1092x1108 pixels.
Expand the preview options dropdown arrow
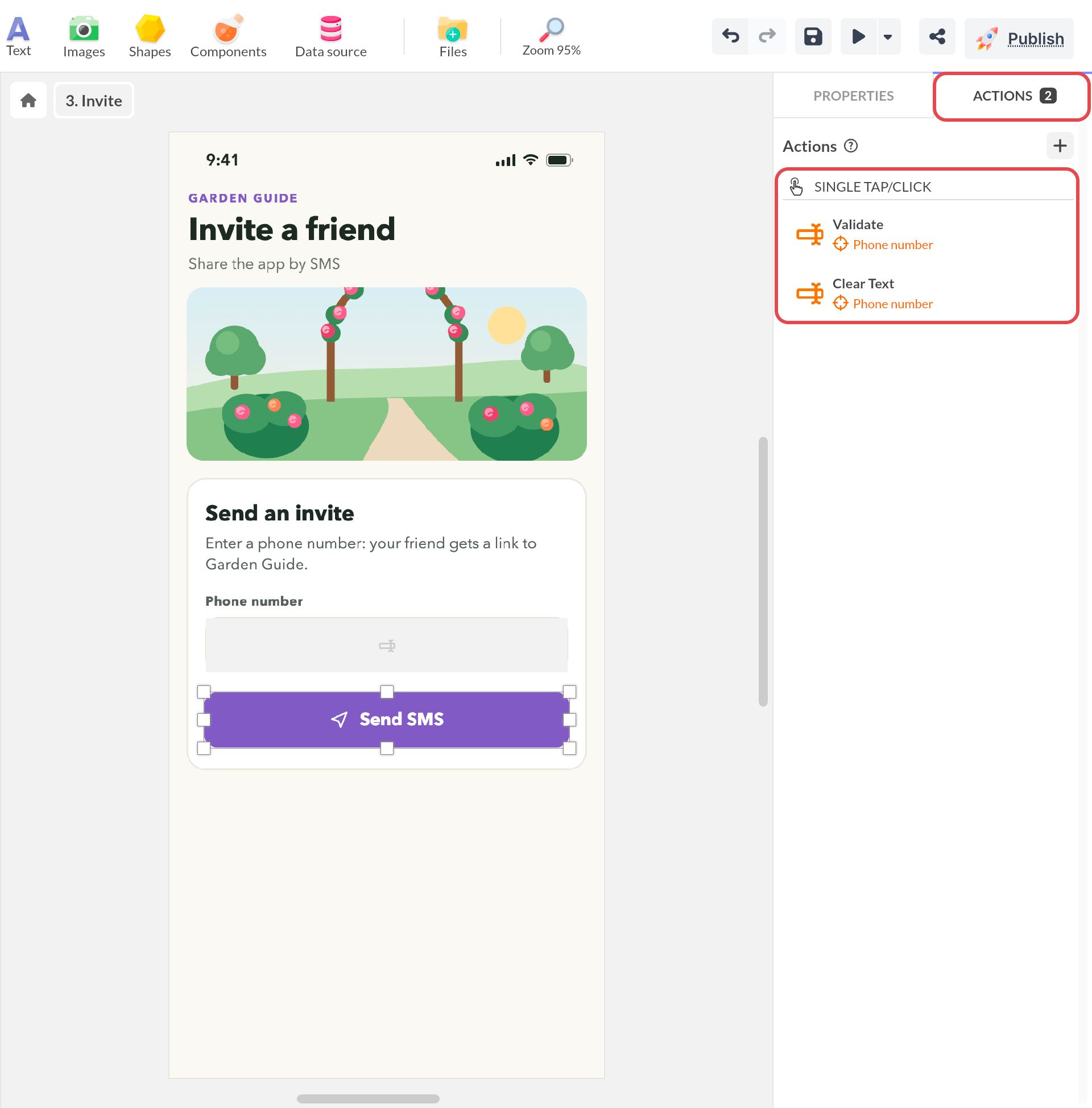coord(888,37)
